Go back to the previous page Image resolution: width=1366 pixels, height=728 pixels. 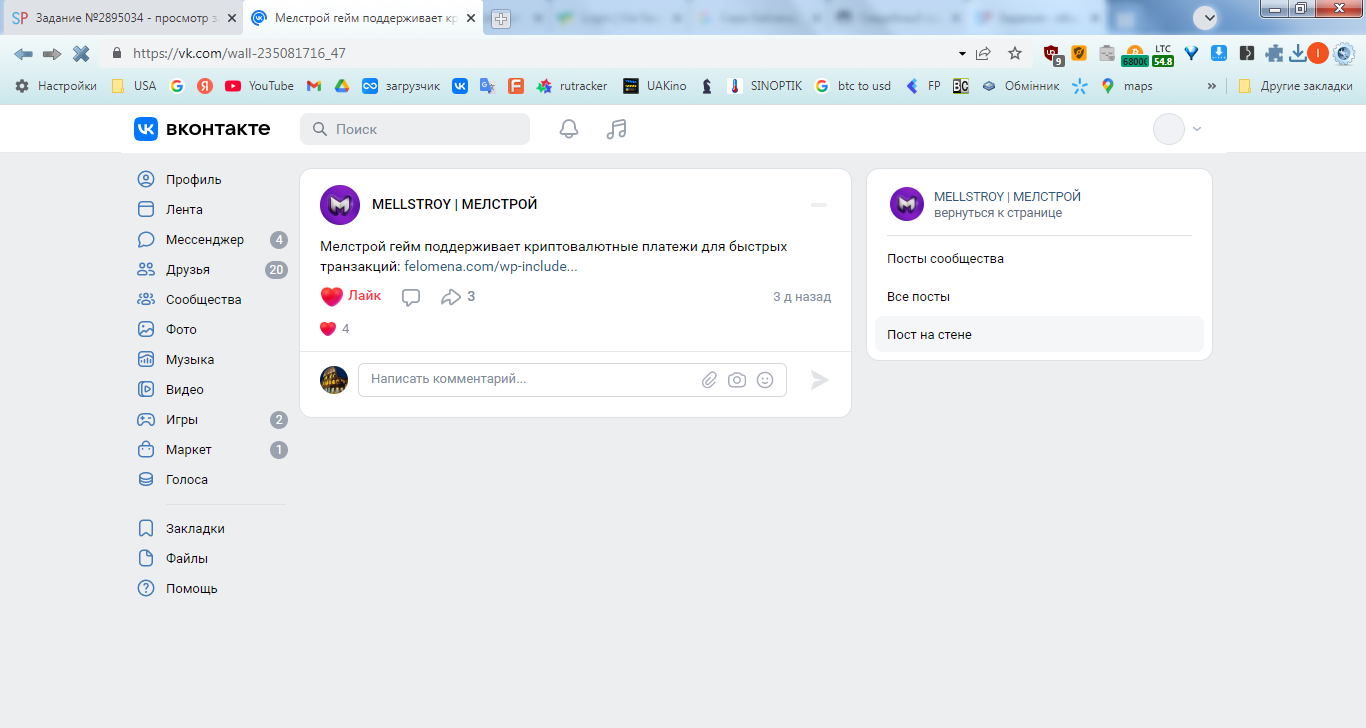(x=23, y=53)
